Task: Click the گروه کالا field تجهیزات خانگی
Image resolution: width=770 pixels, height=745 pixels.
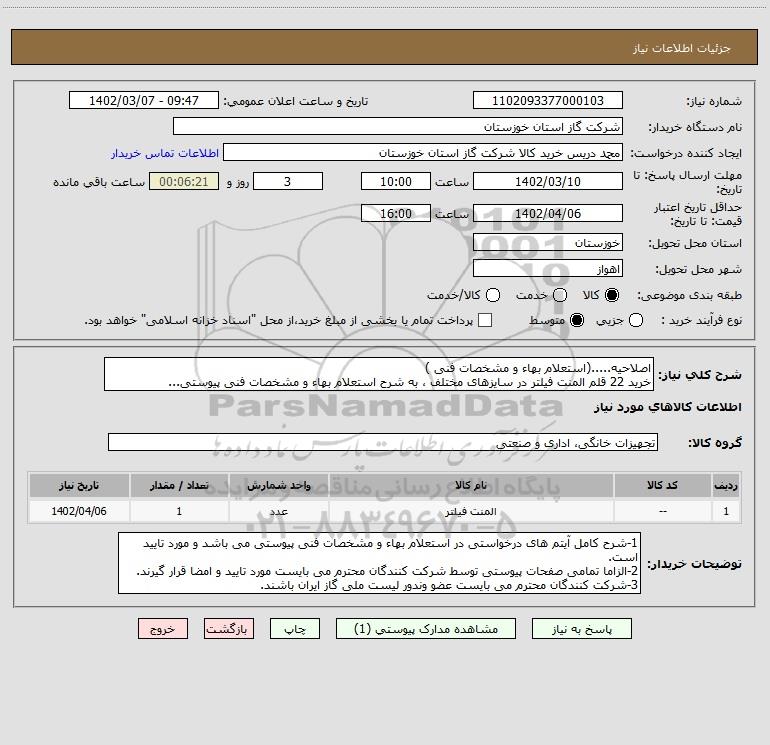Action: point(383,442)
